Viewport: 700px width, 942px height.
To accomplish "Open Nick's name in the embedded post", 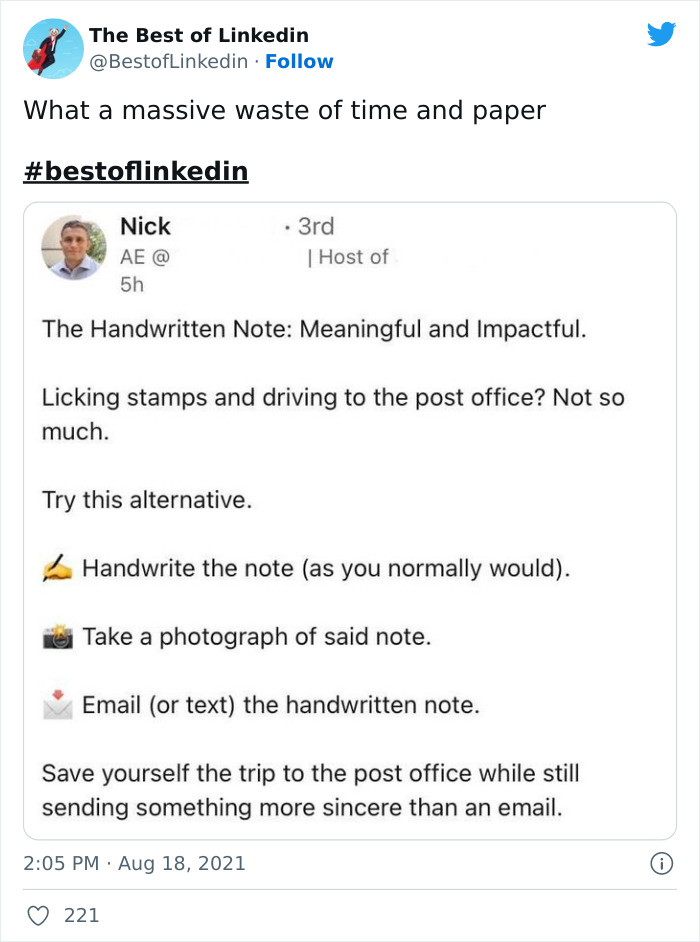I will point(145,226).
